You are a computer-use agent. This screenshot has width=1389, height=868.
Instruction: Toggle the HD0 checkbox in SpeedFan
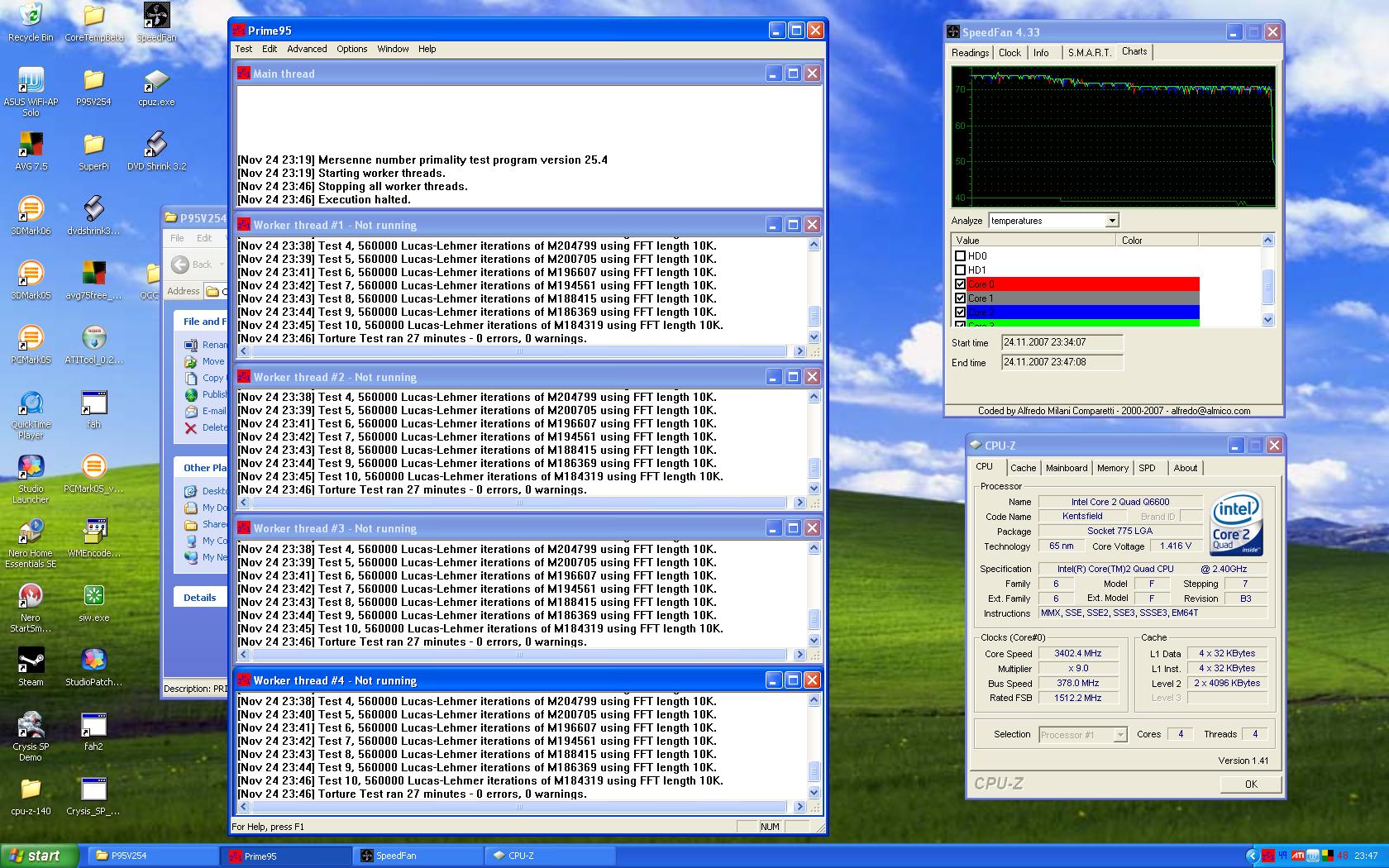click(960, 256)
